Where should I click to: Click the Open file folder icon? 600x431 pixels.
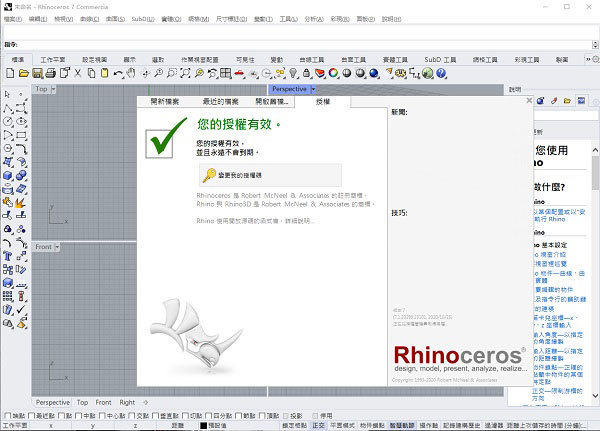(24, 73)
